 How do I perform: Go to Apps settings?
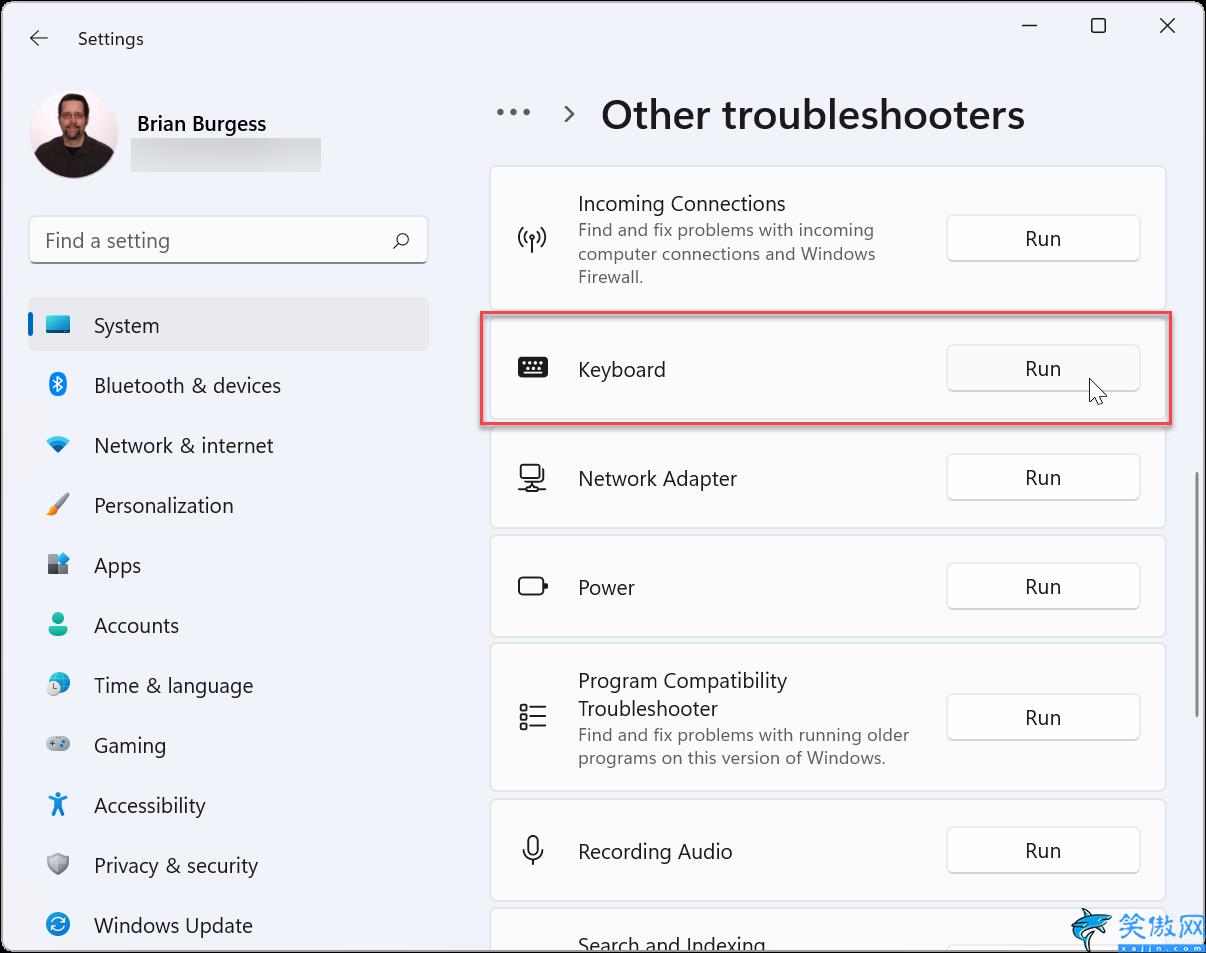(117, 566)
